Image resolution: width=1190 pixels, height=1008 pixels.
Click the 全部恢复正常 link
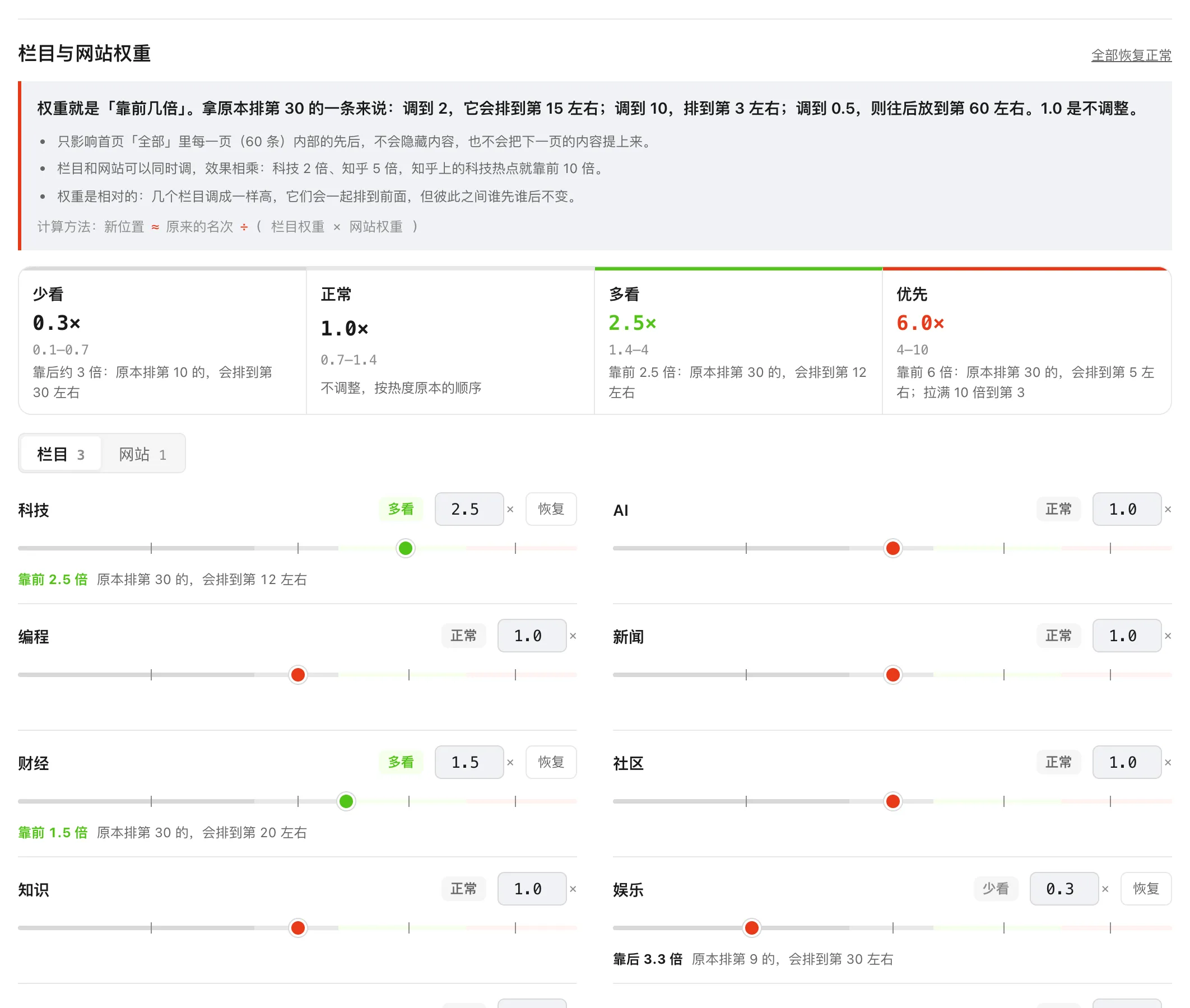pos(1131,55)
